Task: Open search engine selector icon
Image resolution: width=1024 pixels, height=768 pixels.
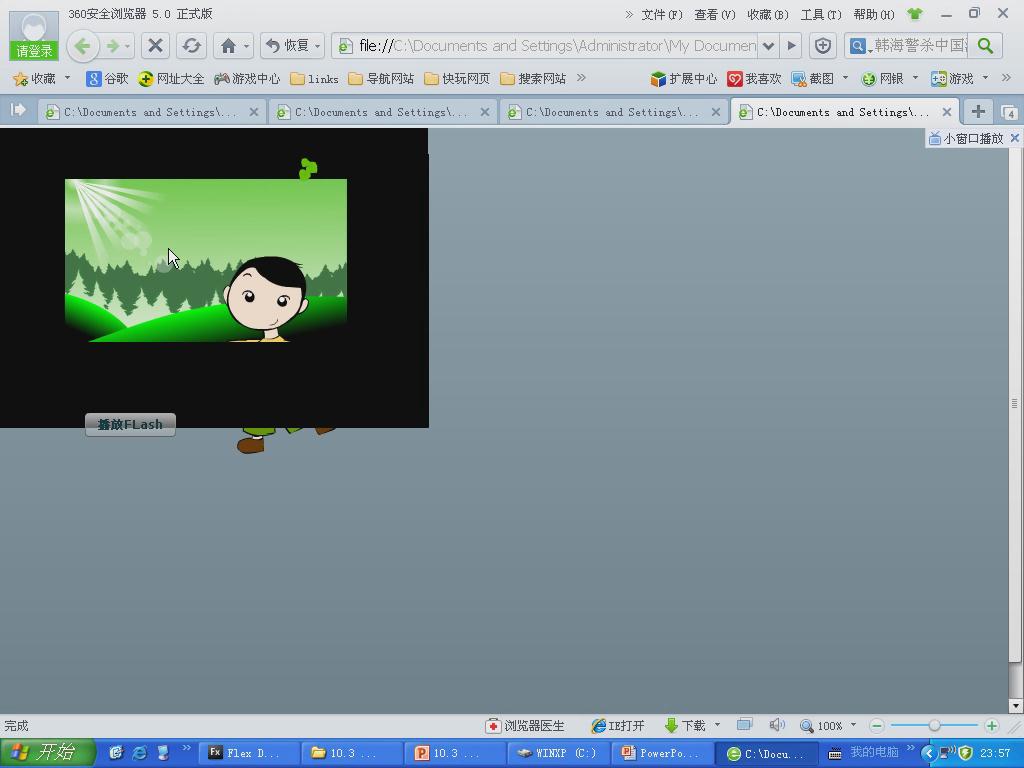Action: point(859,46)
